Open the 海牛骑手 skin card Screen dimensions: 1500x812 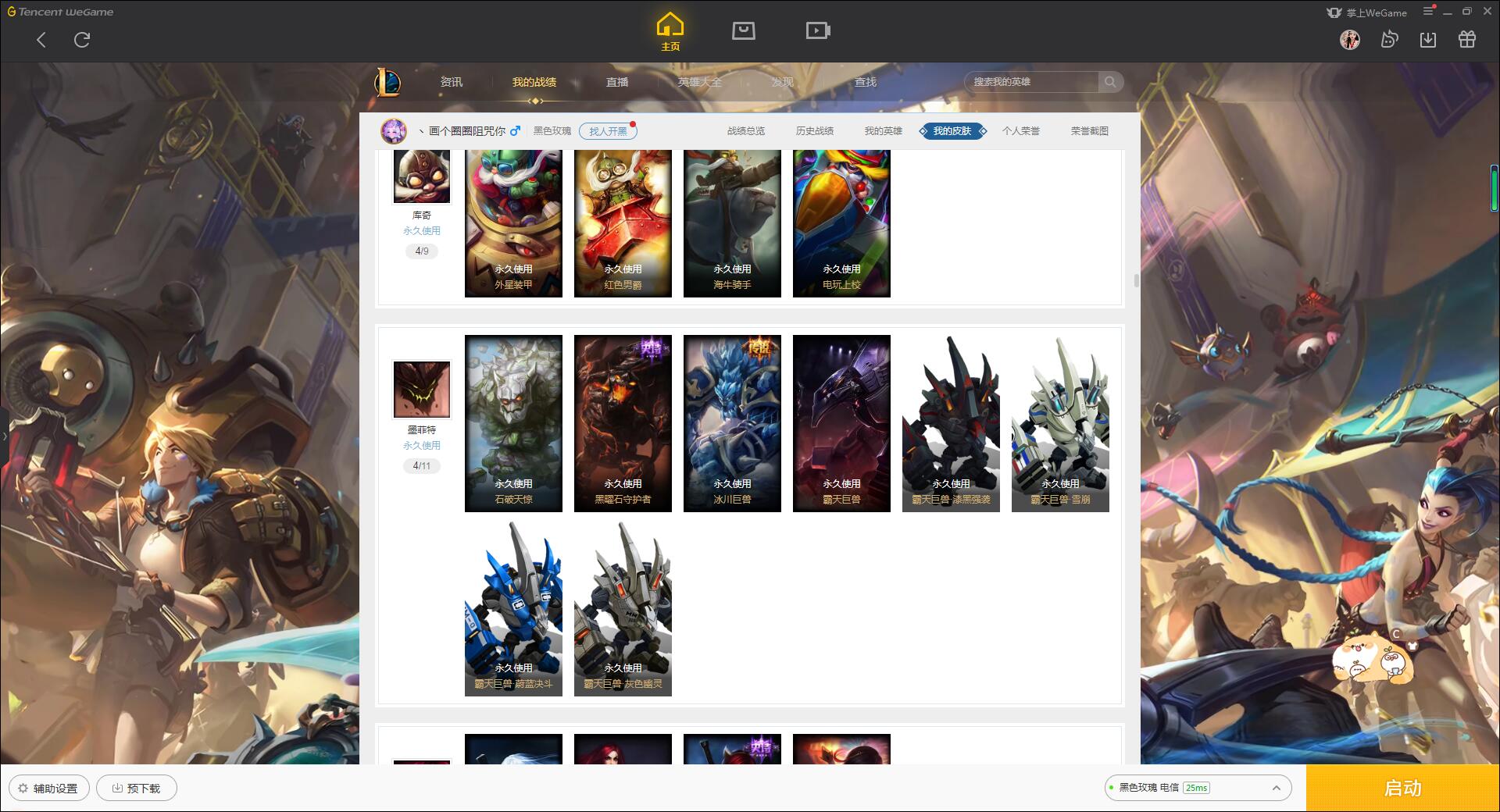[x=732, y=223]
